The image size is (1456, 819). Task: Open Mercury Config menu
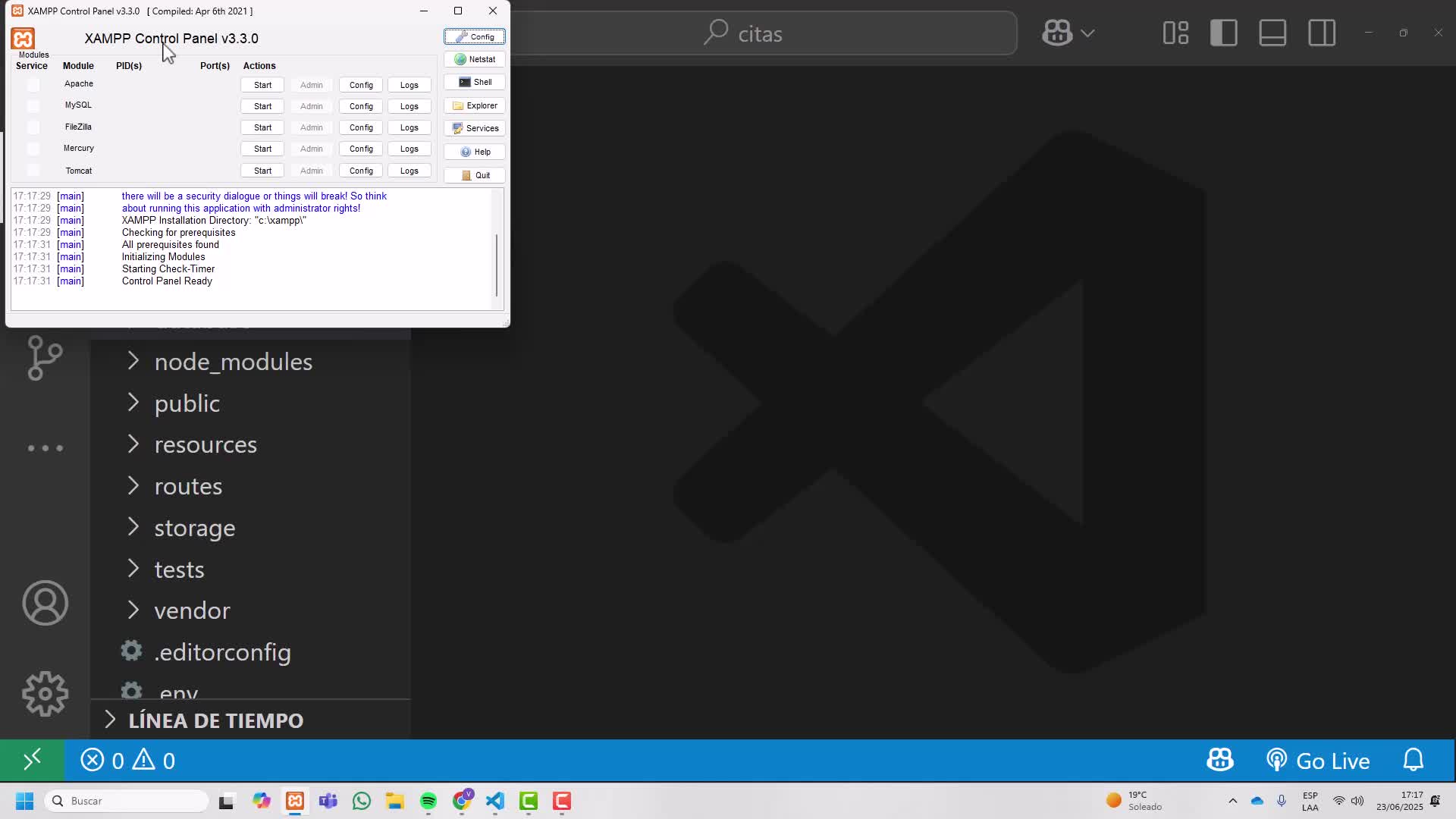[361, 149]
